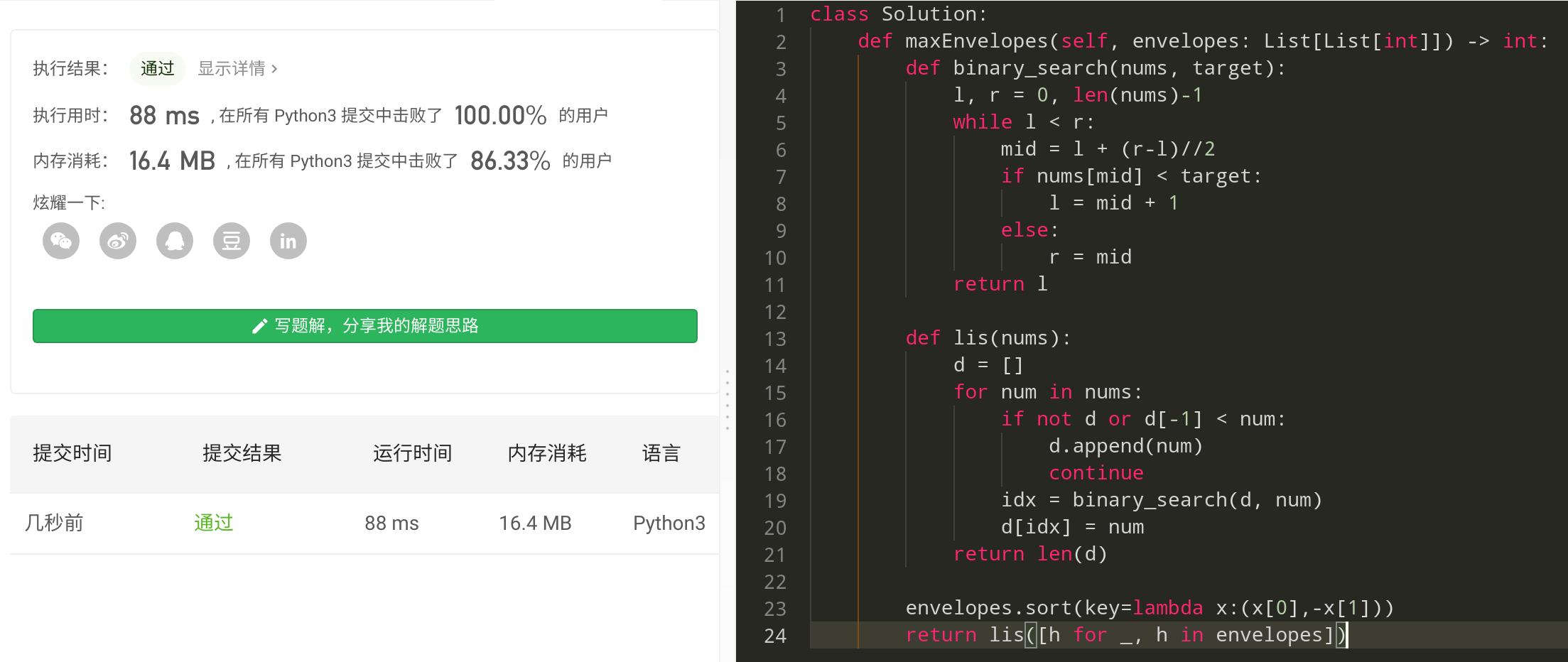Screen dimensions: 1568x662
Task: Click the 执行结果 label
Action: click(70, 69)
